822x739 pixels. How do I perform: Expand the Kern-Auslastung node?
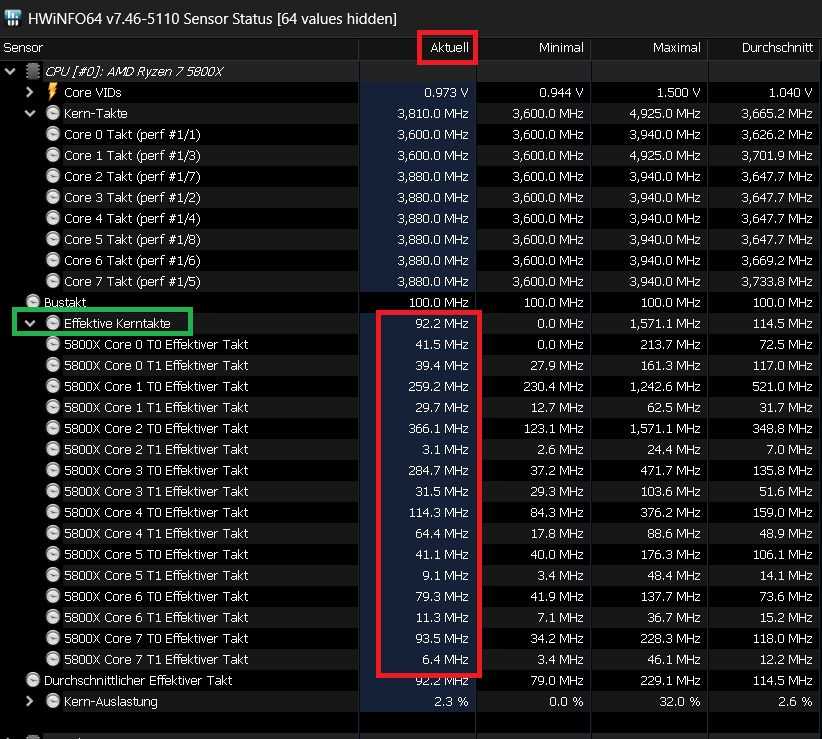coord(30,701)
